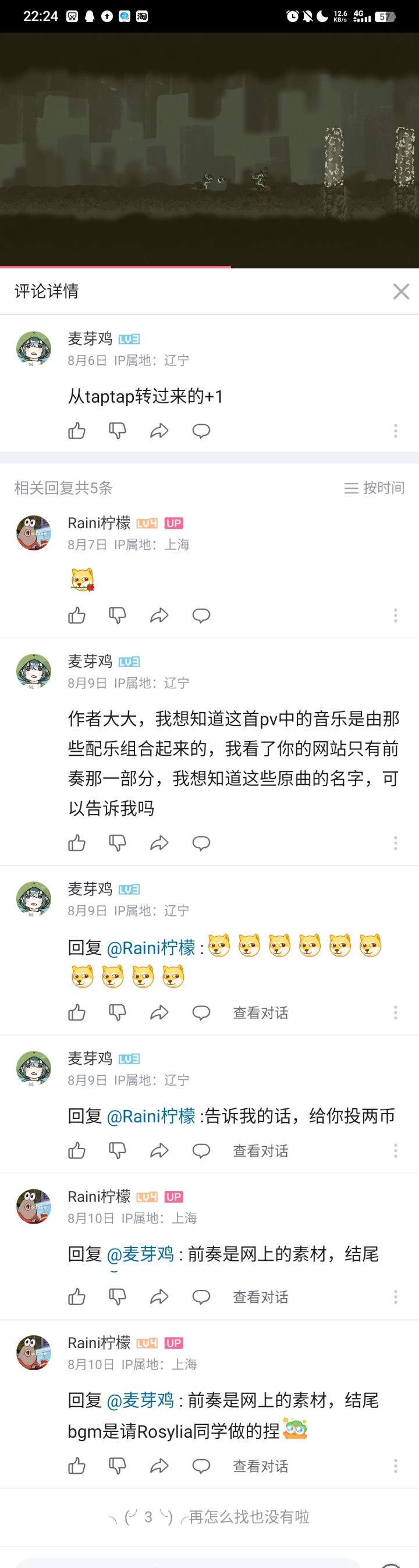
Task: Reply to the long 作者大大 comment
Action: pyautogui.click(x=201, y=843)
